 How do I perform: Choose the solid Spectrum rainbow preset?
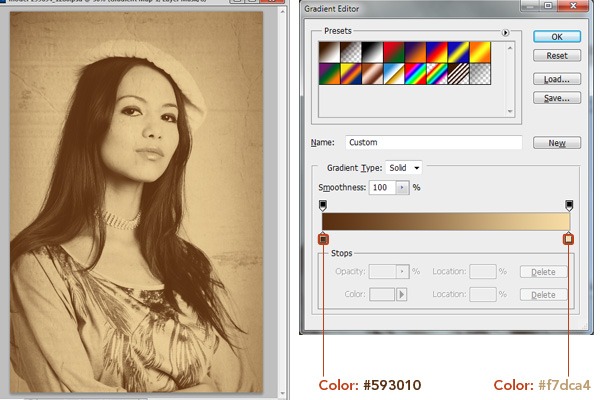click(415, 74)
